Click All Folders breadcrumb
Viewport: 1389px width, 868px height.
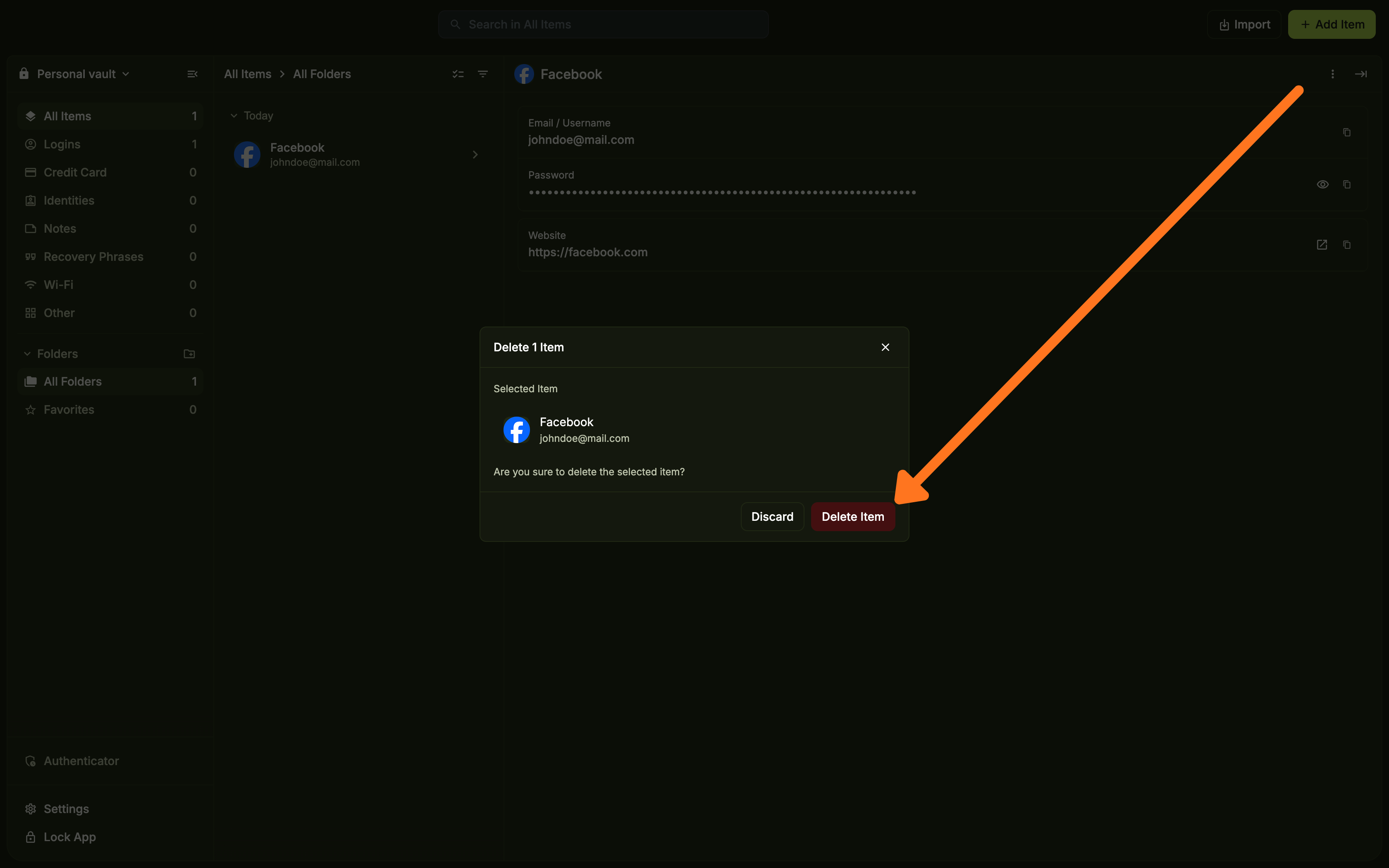pos(322,74)
